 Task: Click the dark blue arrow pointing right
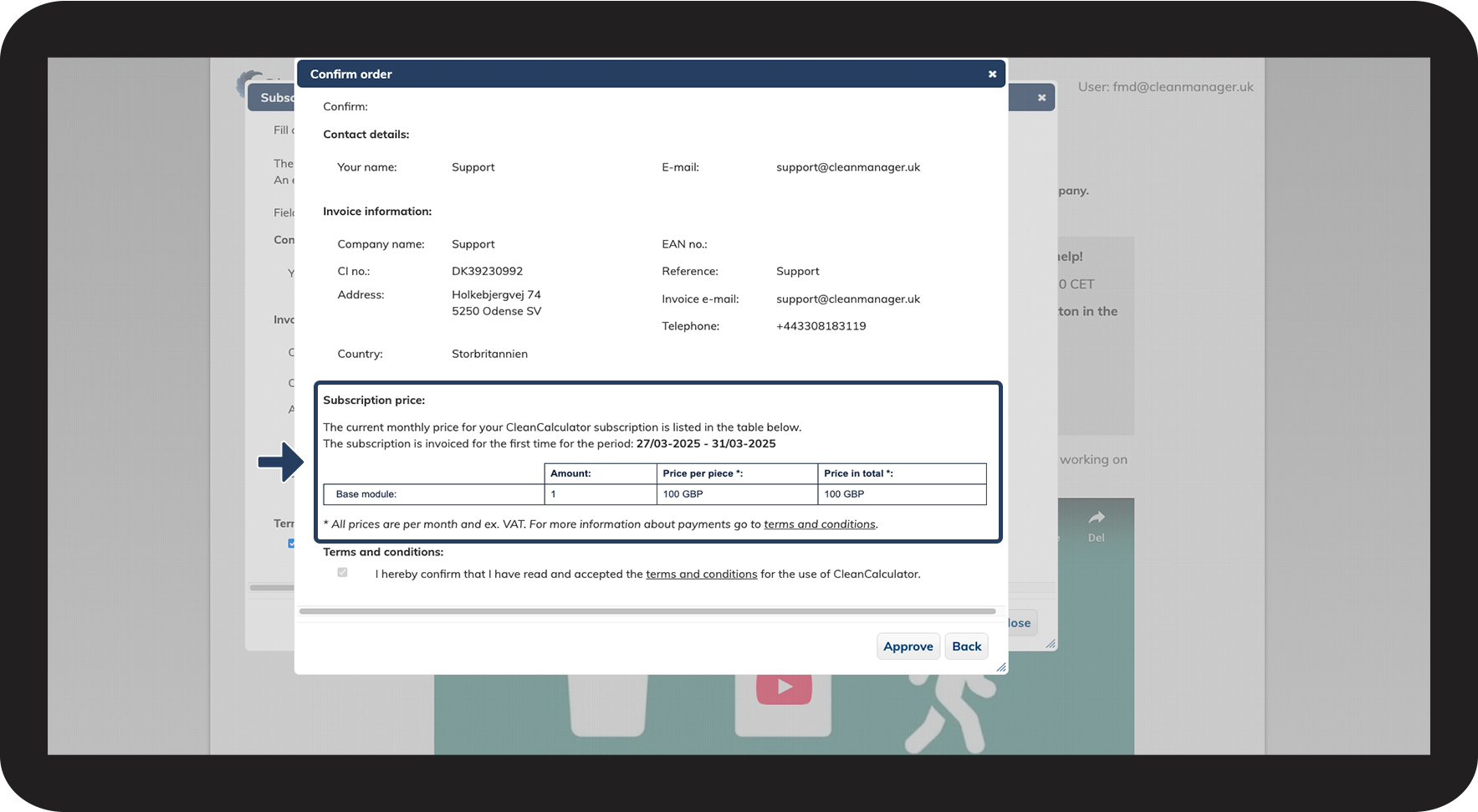(x=280, y=462)
